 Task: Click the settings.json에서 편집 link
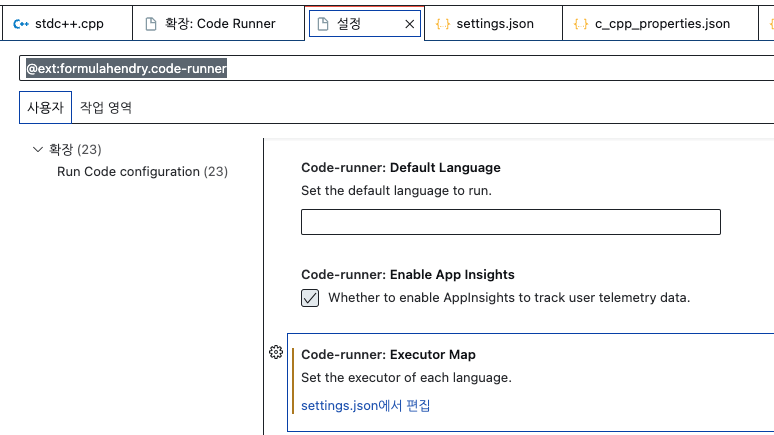point(366,405)
